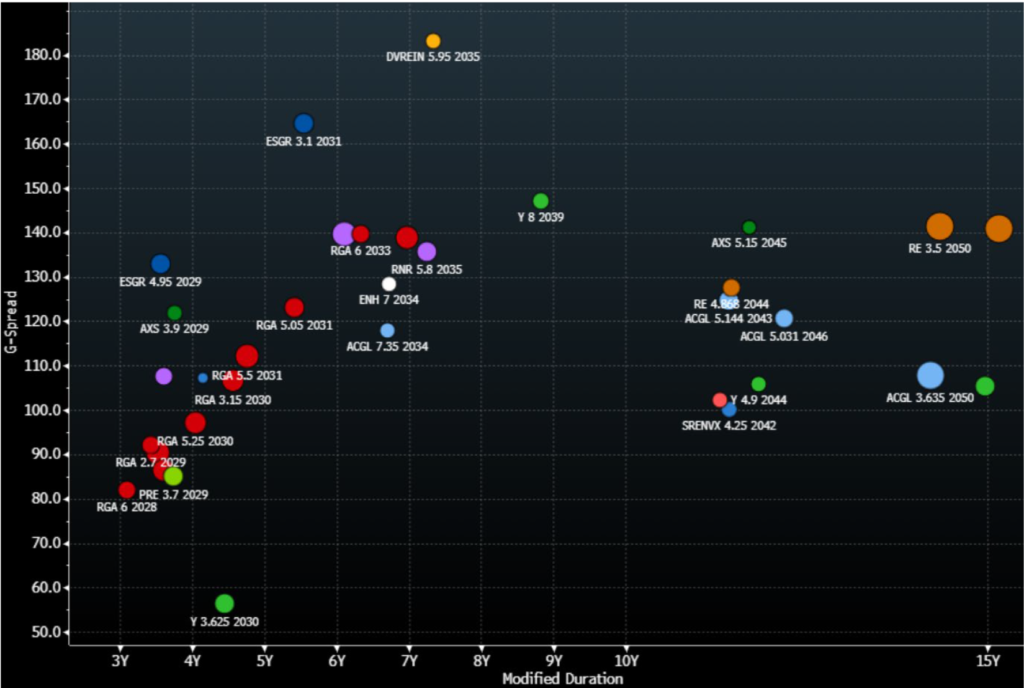Click the light-blue ACGL 7.35 2034 bubble
Viewport: 1024px width, 688px height.
(387, 330)
